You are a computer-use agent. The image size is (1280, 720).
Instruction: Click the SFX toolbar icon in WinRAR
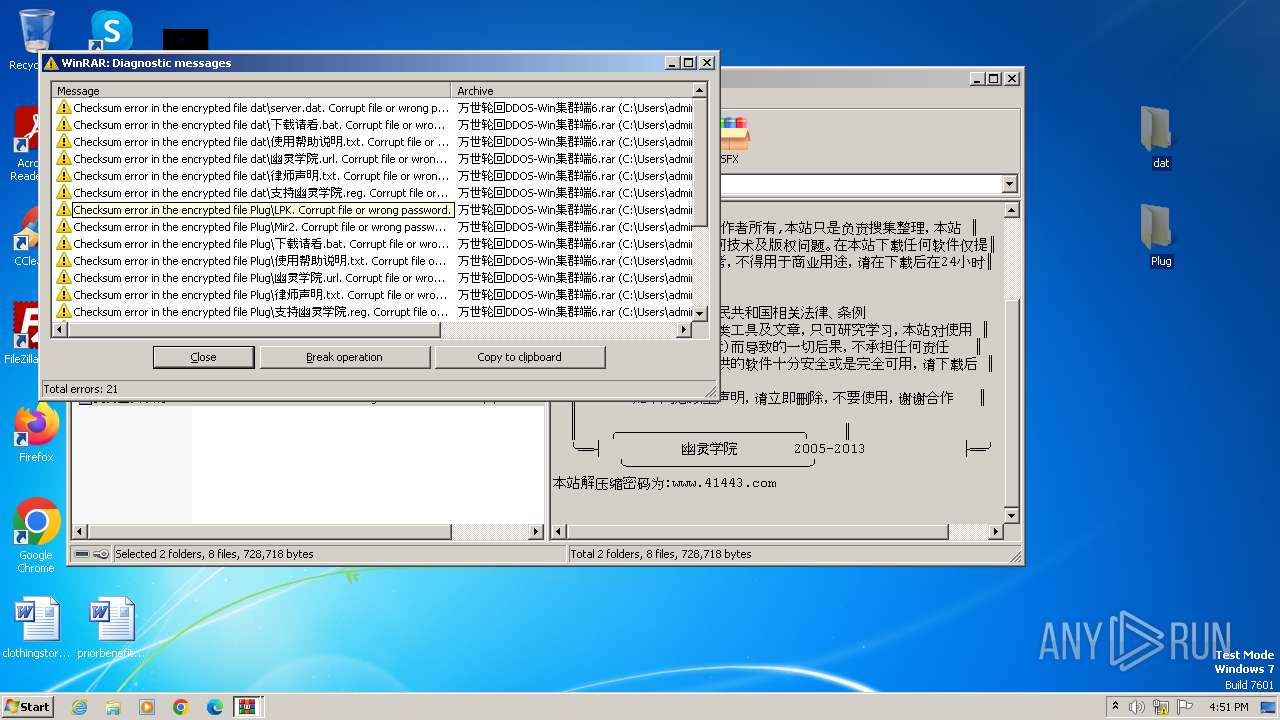(733, 140)
